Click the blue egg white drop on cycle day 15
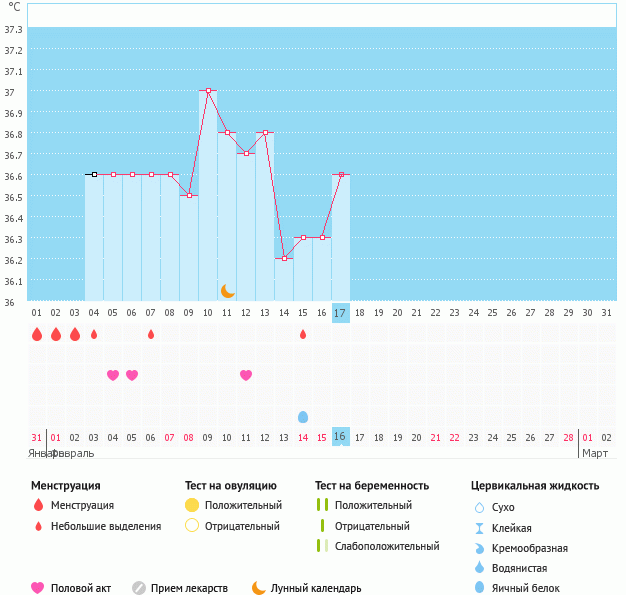The image size is (626, 595). point(303,416)
